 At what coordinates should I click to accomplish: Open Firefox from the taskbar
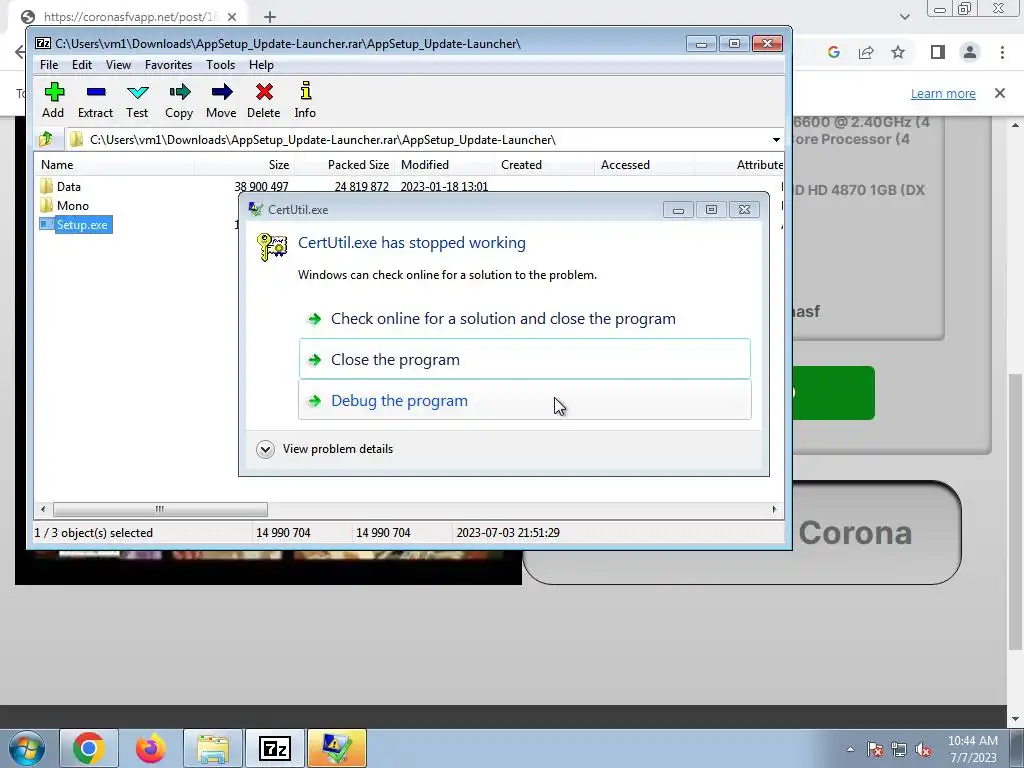[x=150, y=748]
